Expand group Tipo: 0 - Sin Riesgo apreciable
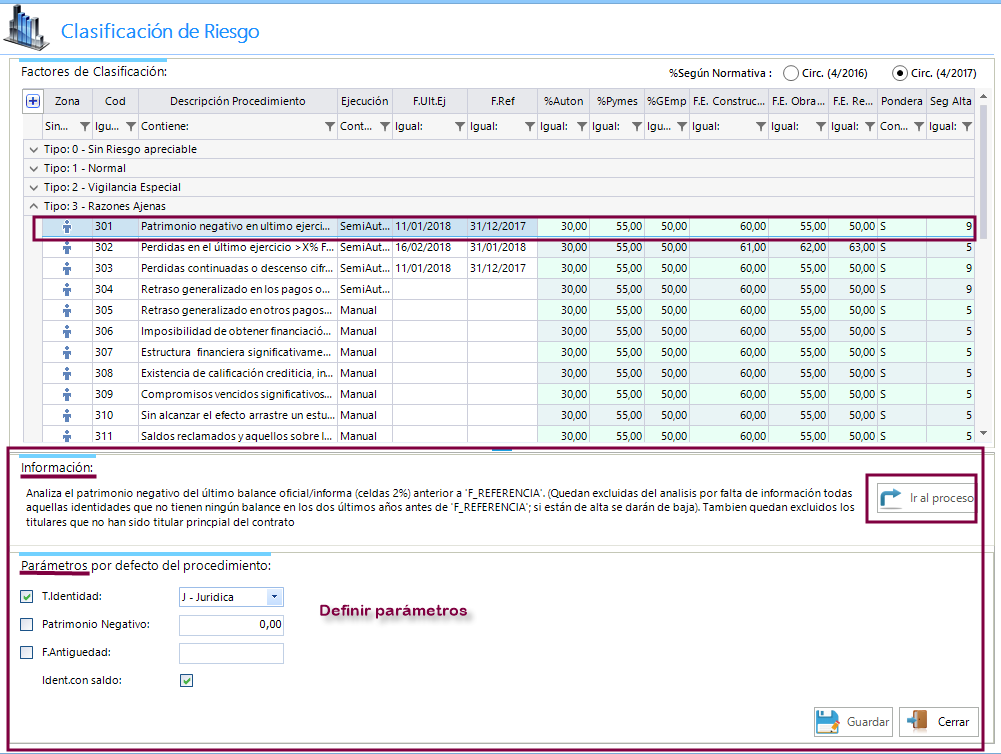 (x=34, y=149)
